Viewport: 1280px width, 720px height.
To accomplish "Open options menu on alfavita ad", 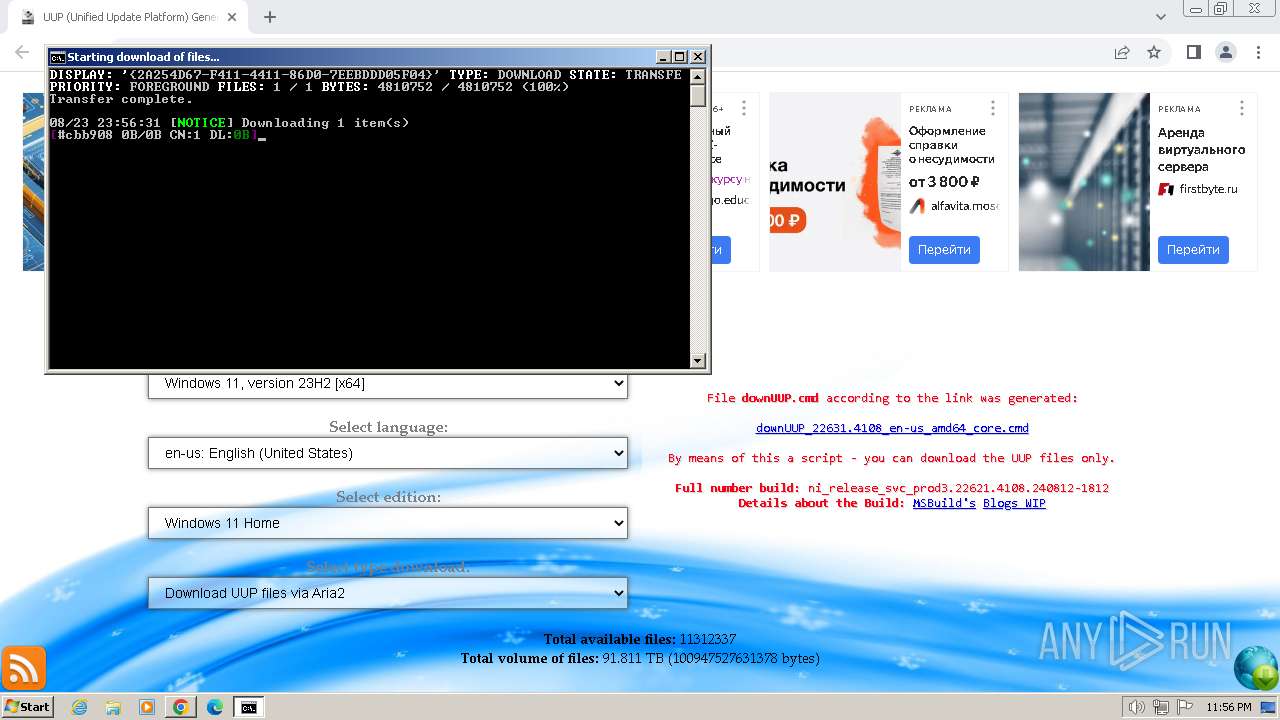I will coord(993,108).
